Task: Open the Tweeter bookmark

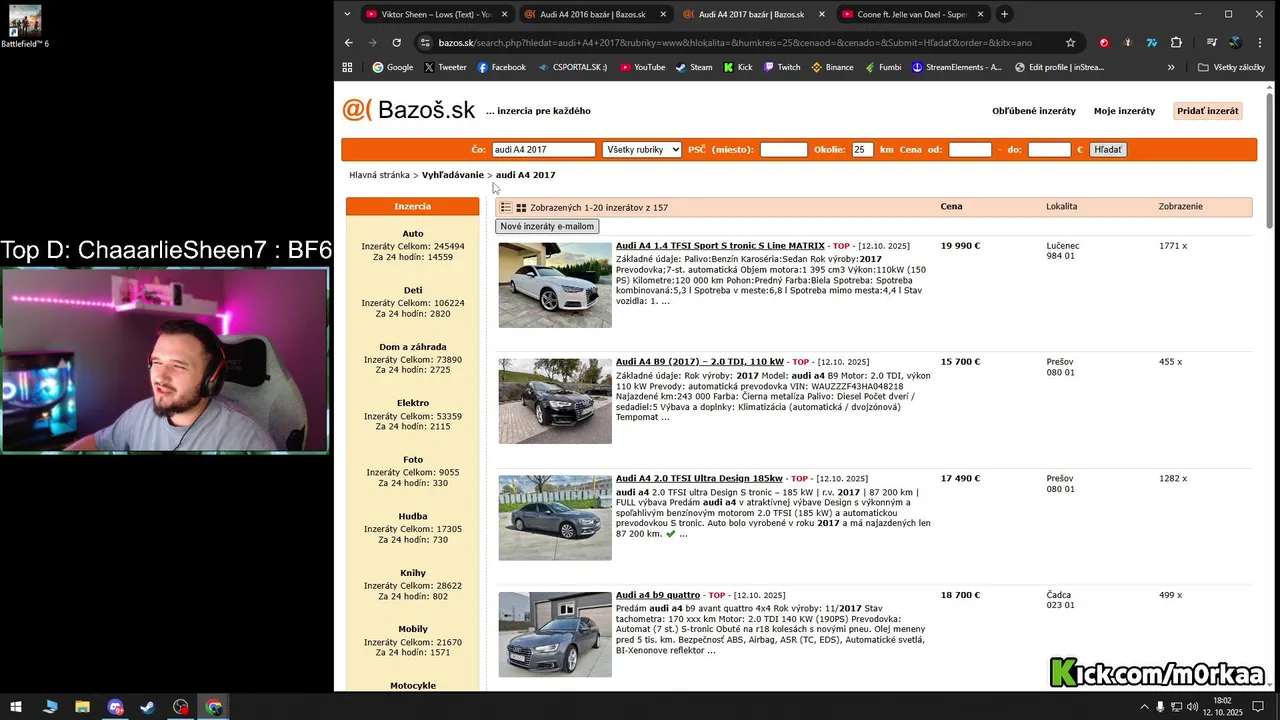Action: coord(445,67)
